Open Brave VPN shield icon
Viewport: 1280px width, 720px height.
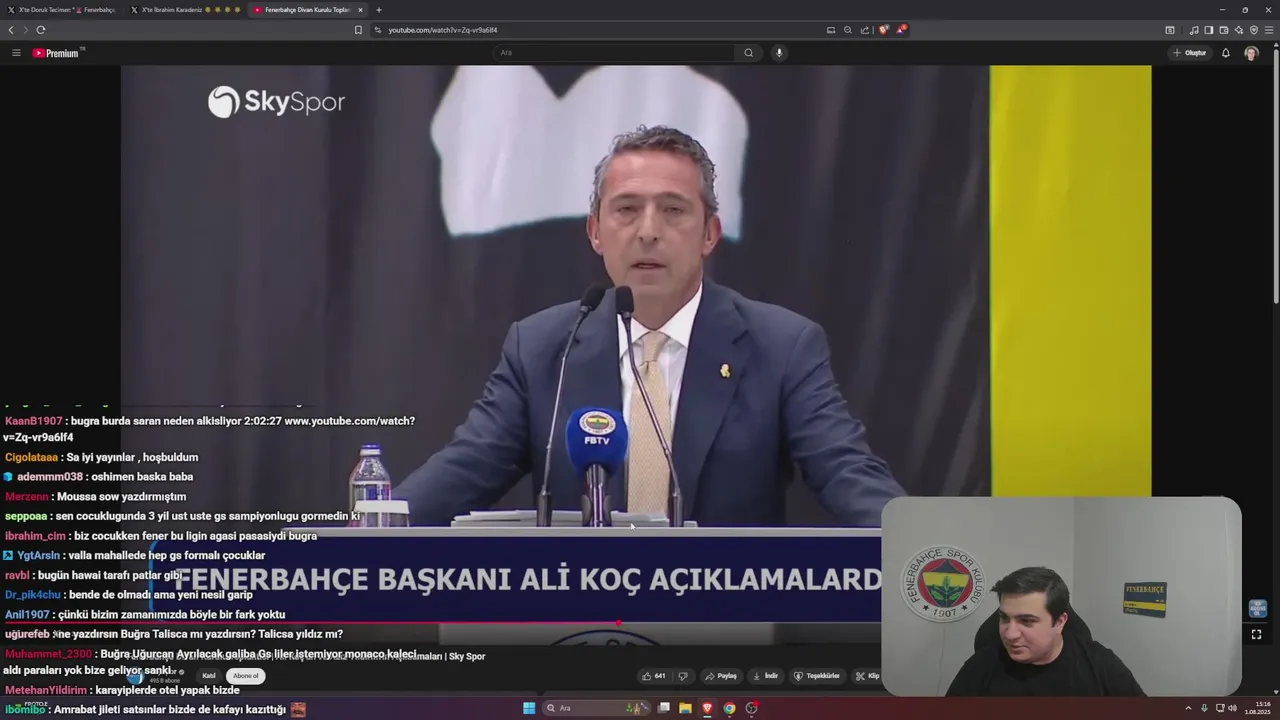tap(1254, 30)
